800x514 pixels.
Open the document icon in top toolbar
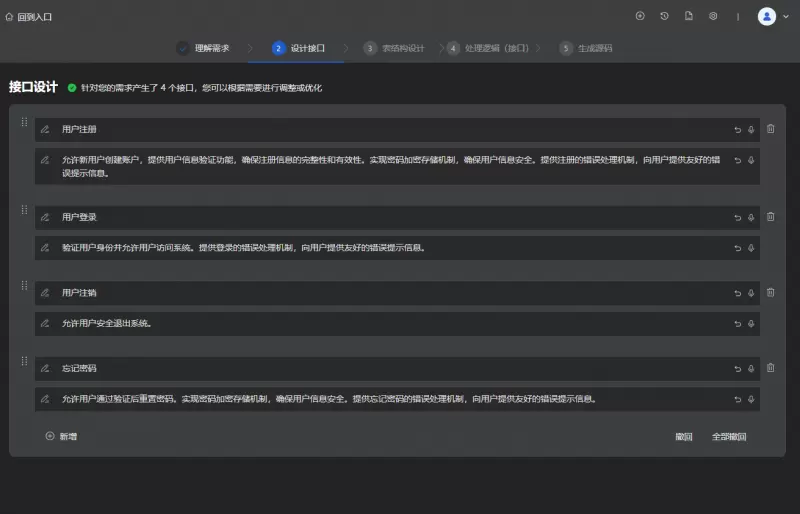point(689,16)
